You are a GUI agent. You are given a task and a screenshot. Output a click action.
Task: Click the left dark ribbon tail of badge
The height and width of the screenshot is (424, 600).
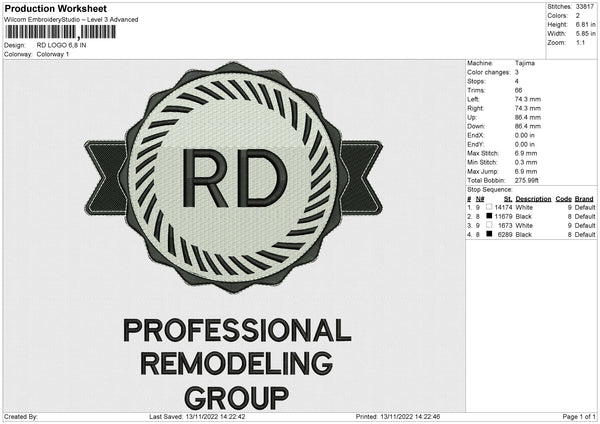[106, 178]
